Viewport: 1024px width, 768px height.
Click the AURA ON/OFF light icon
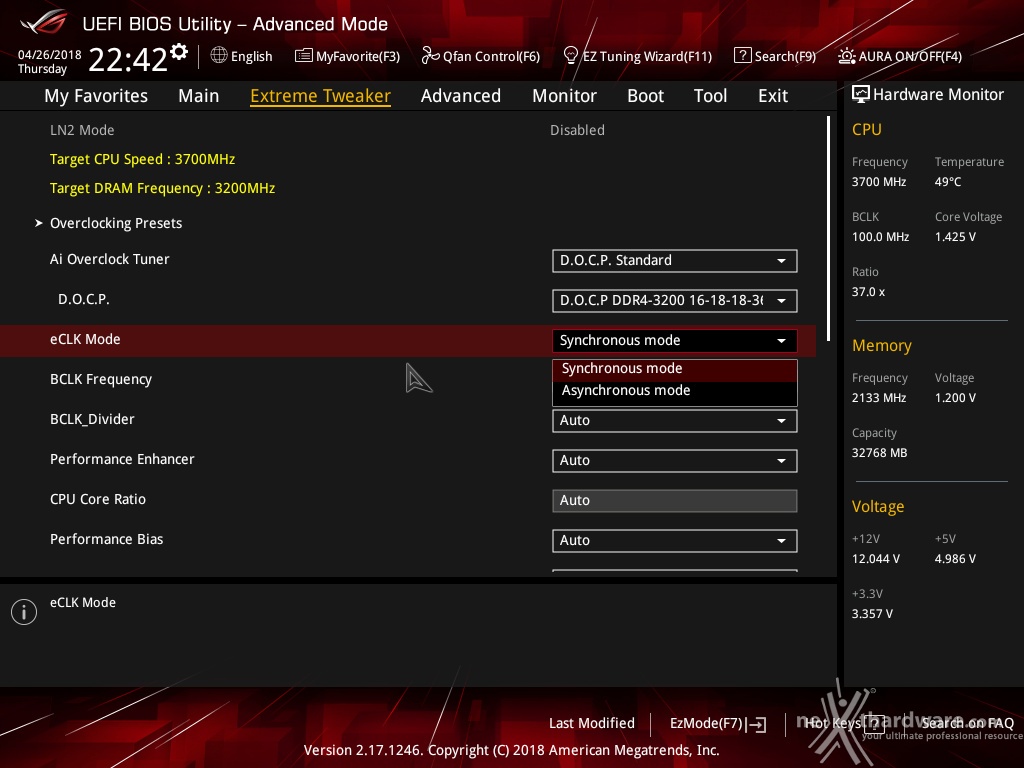[x=846, y=56]
